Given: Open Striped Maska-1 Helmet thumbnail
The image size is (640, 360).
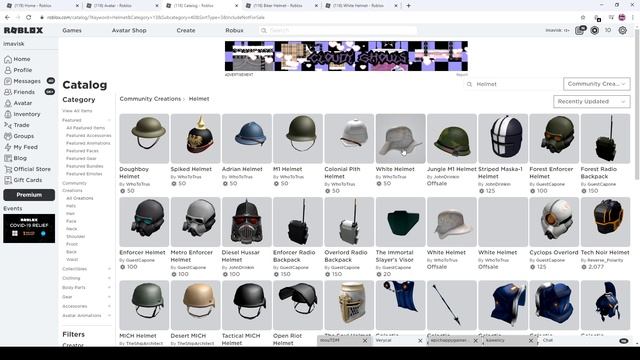Looking at the screenshot, I should (503, 139).
